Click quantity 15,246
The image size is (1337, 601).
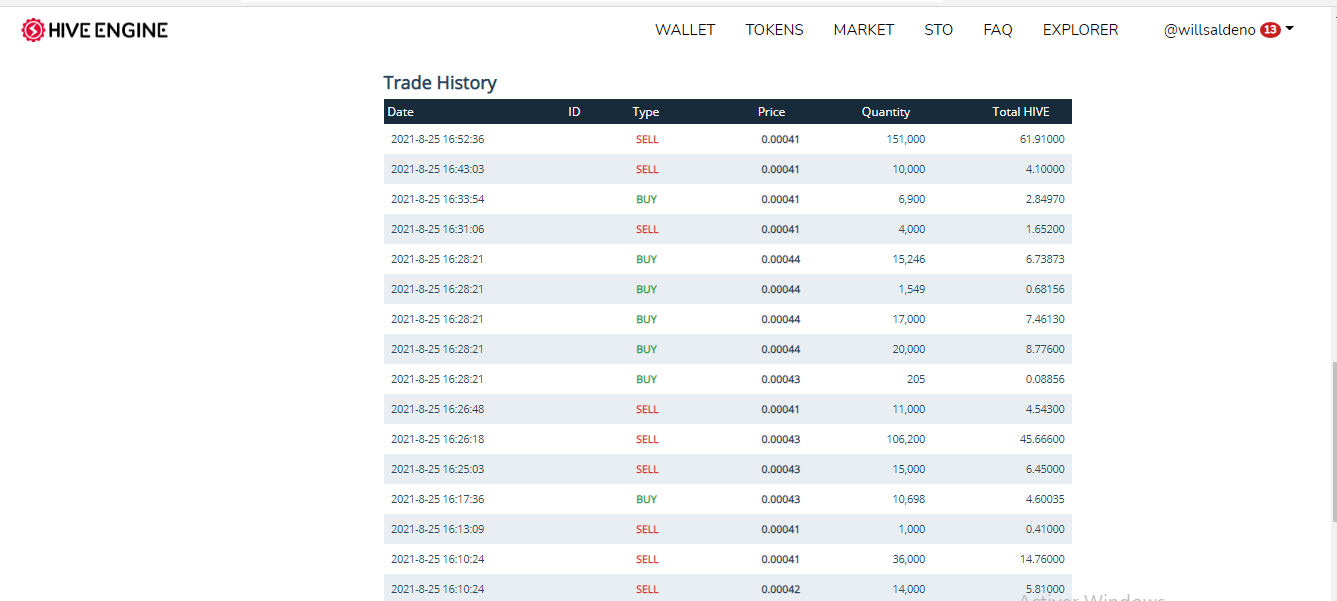point(909,259)
